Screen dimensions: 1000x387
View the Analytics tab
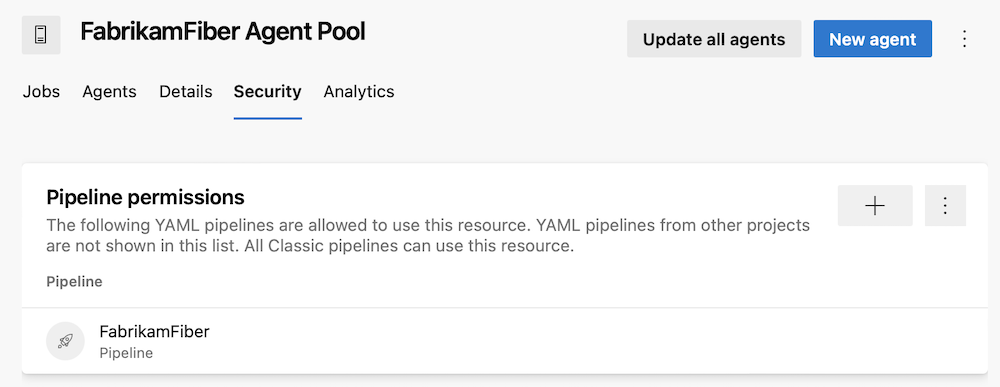[359, 92]
